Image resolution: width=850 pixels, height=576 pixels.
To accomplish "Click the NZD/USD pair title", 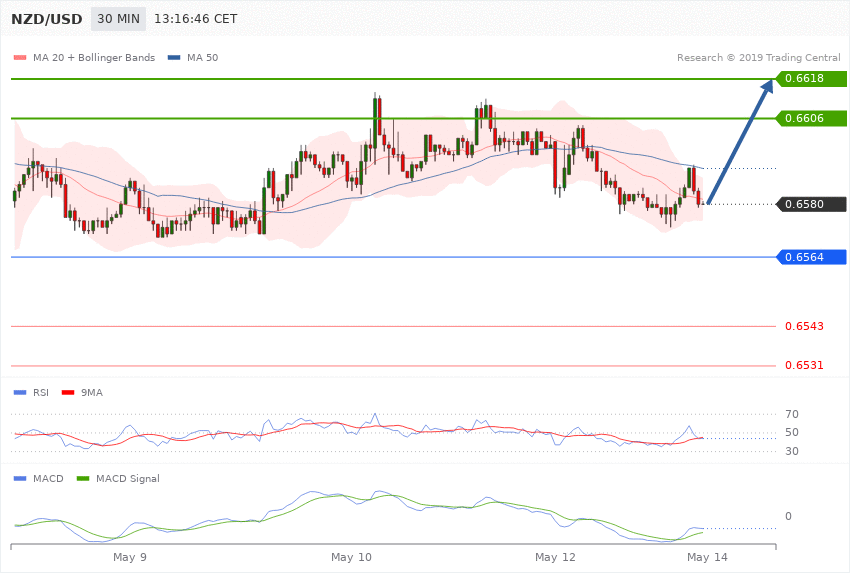I will (x=47, y=19).
